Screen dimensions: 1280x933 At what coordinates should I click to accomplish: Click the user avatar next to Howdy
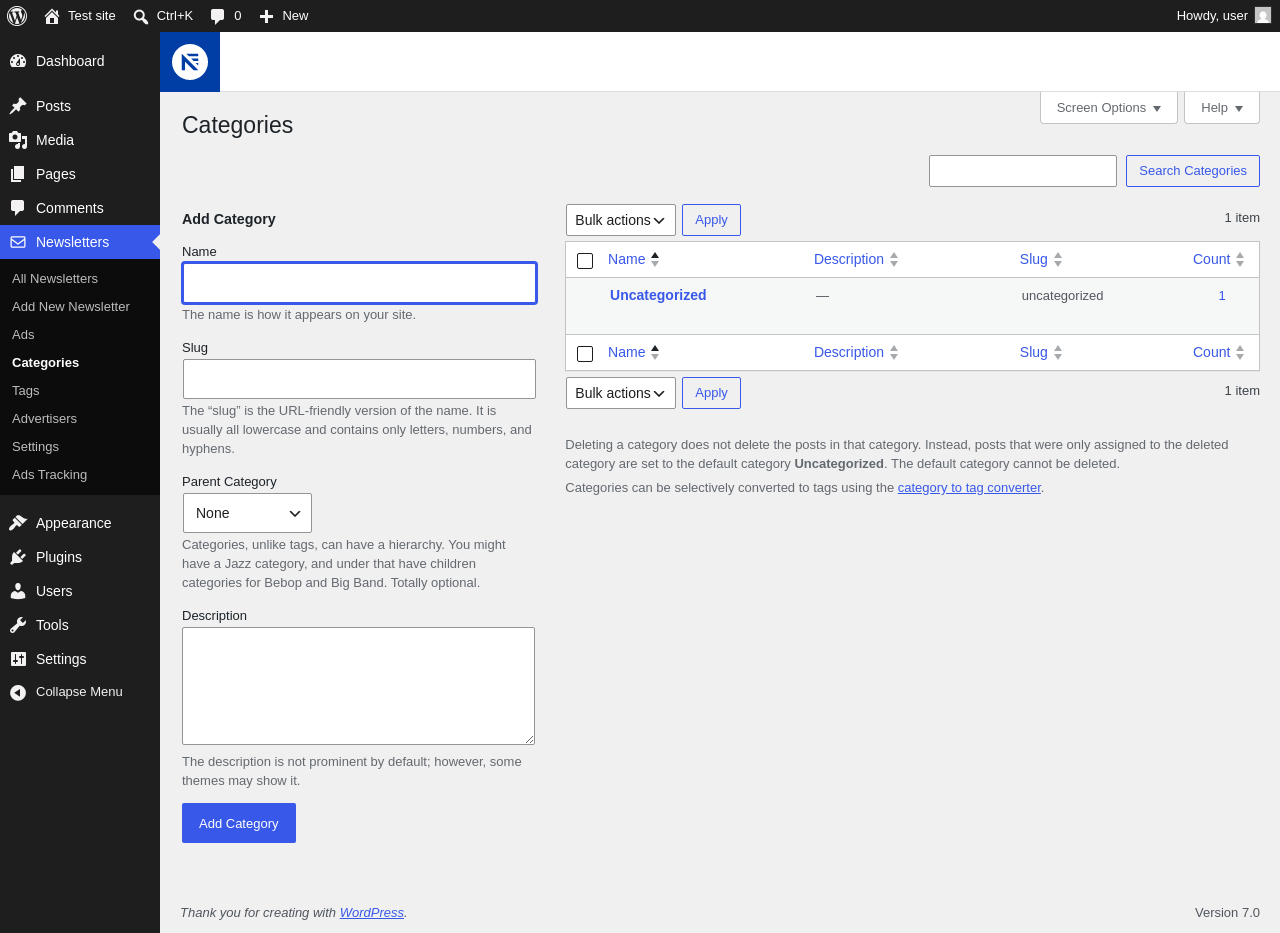point(1263,15)
